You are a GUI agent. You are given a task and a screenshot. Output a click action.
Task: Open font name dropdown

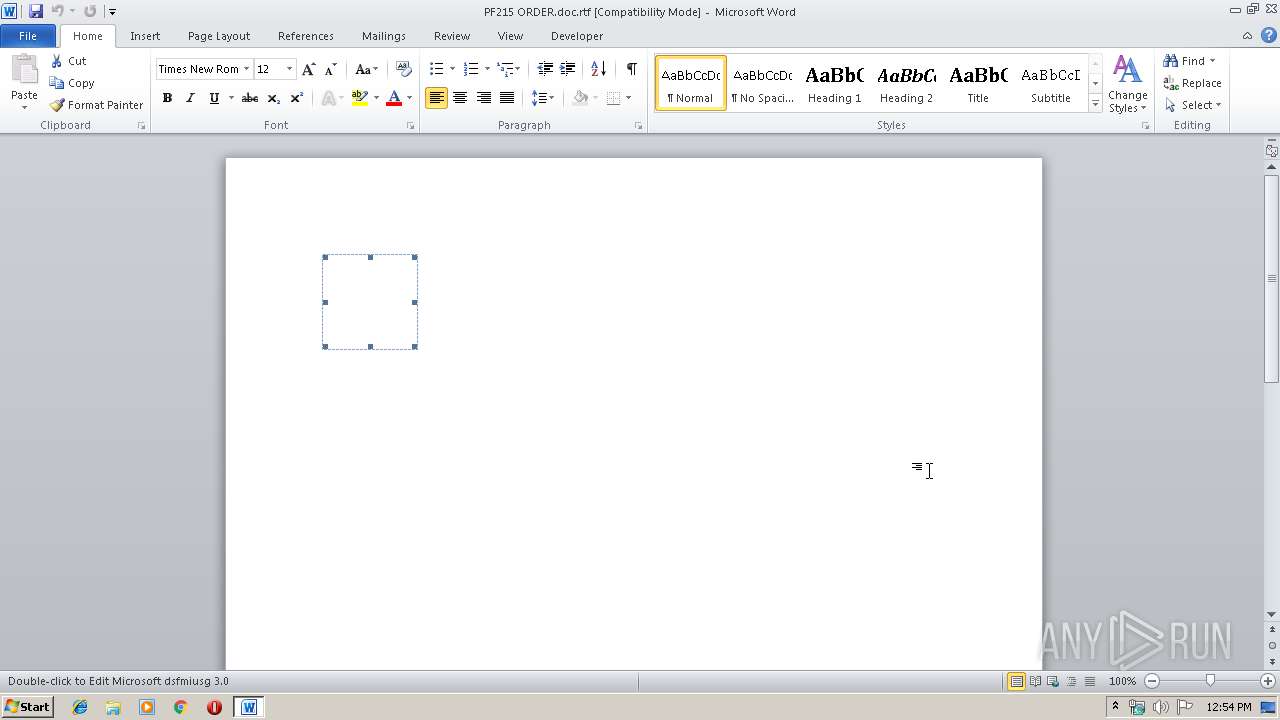(246, 69)
